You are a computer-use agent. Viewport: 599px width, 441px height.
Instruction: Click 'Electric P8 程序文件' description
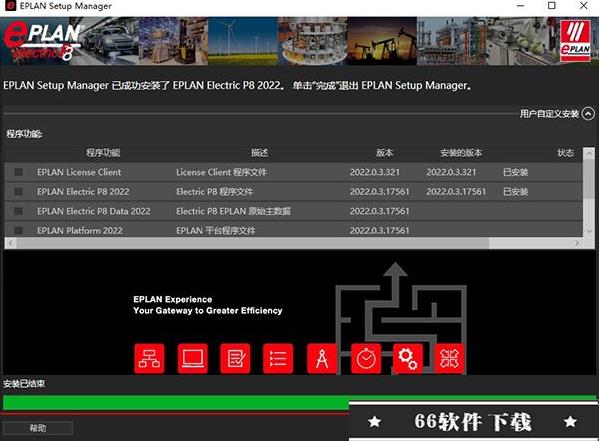point(215,192)
